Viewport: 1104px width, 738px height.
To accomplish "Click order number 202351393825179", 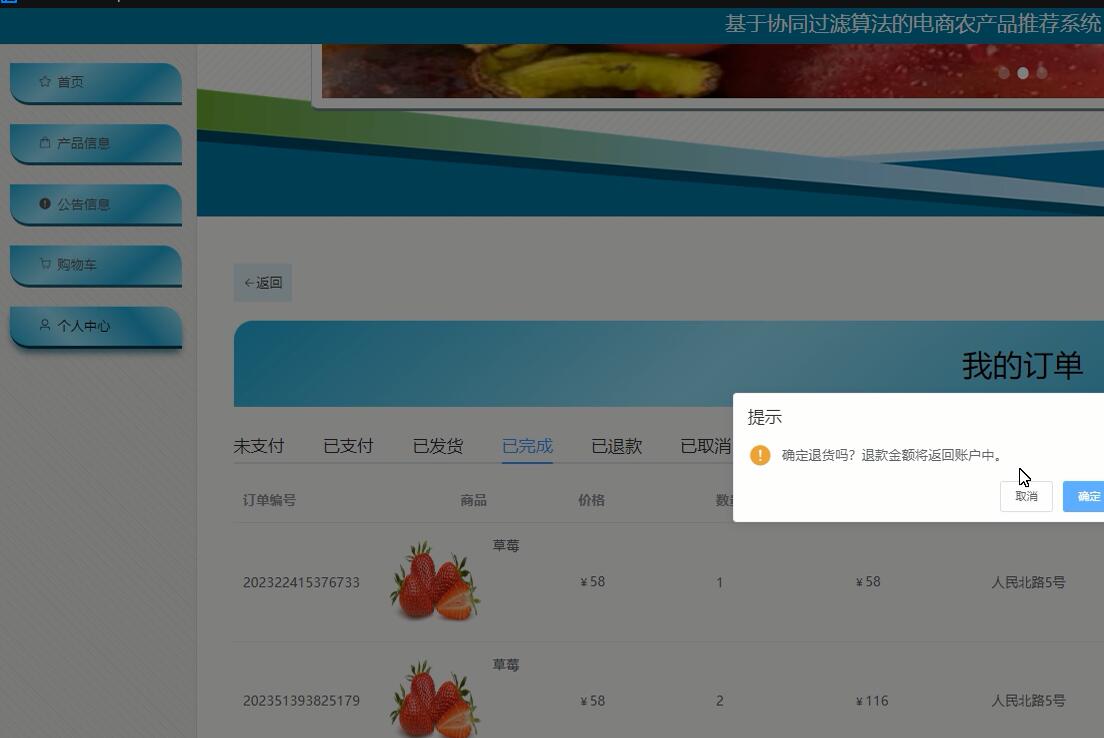I will click(x=301, y=701).
